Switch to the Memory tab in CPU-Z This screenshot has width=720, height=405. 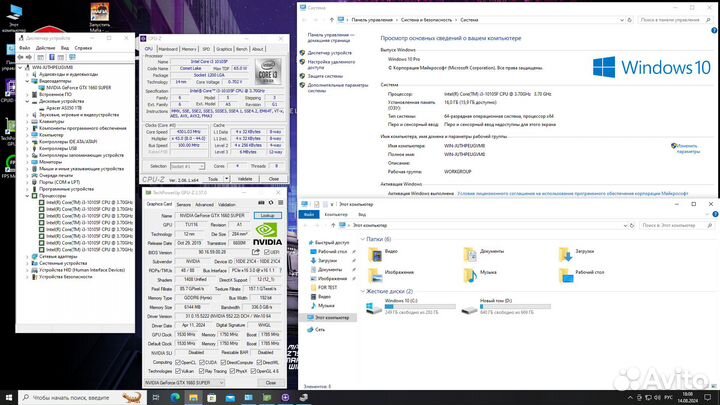coord(189,49)
